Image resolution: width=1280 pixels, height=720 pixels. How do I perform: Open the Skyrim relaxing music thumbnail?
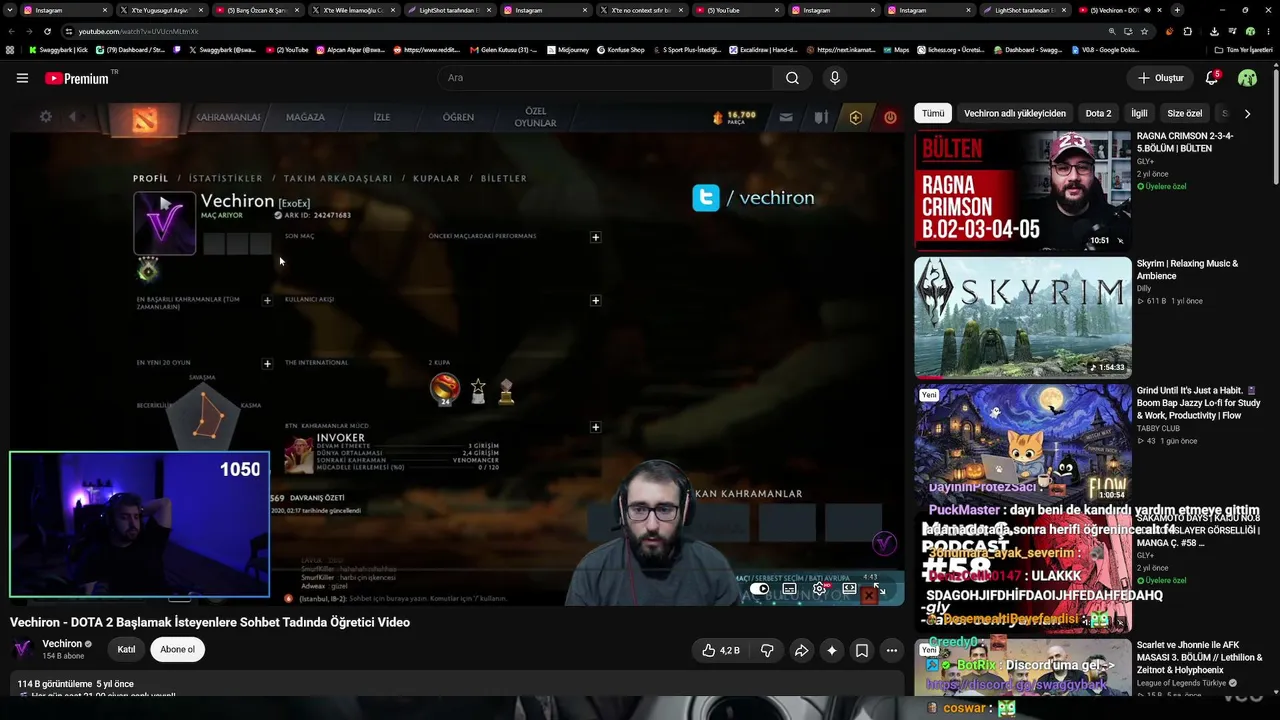(x=1023, y=318)
